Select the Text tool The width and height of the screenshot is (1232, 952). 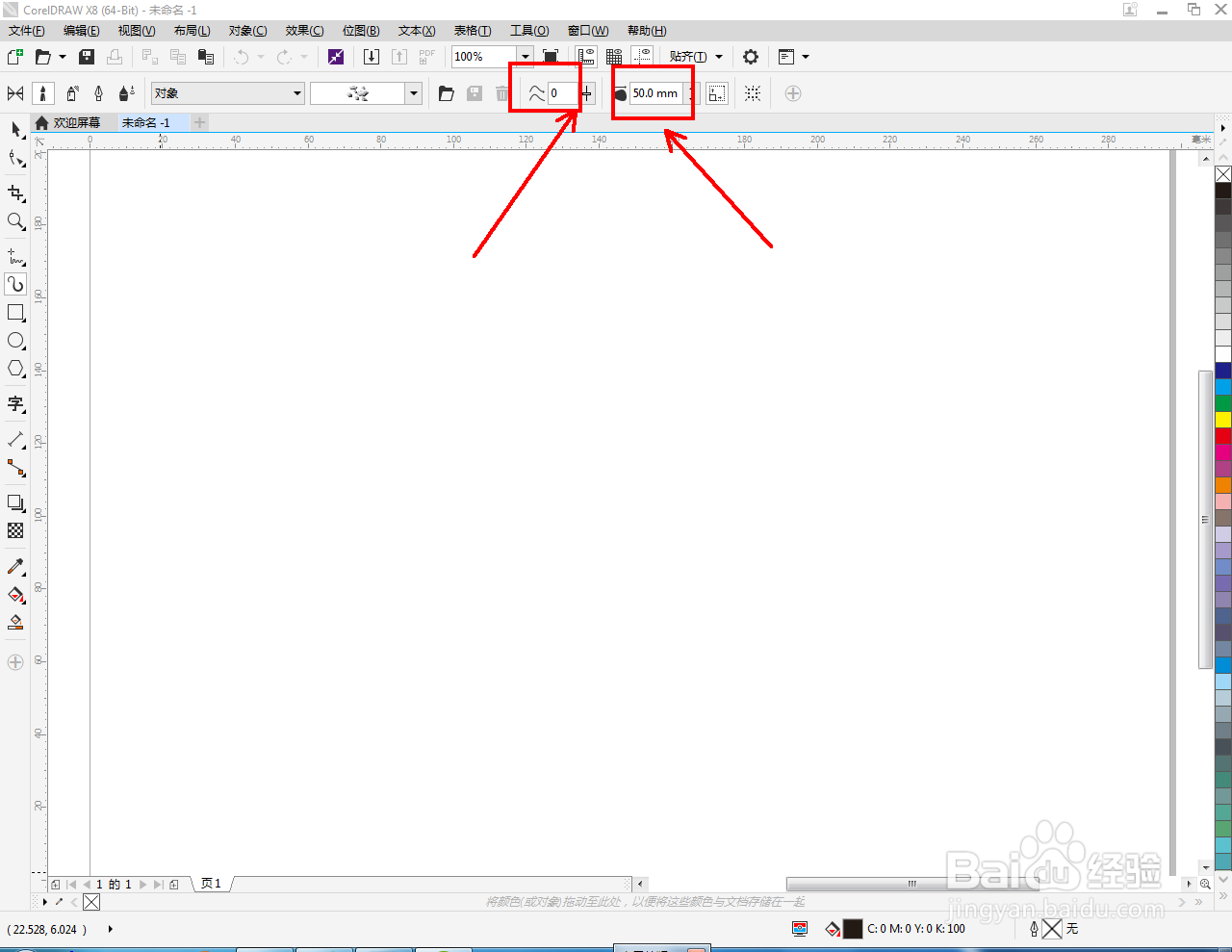[15, 404]
